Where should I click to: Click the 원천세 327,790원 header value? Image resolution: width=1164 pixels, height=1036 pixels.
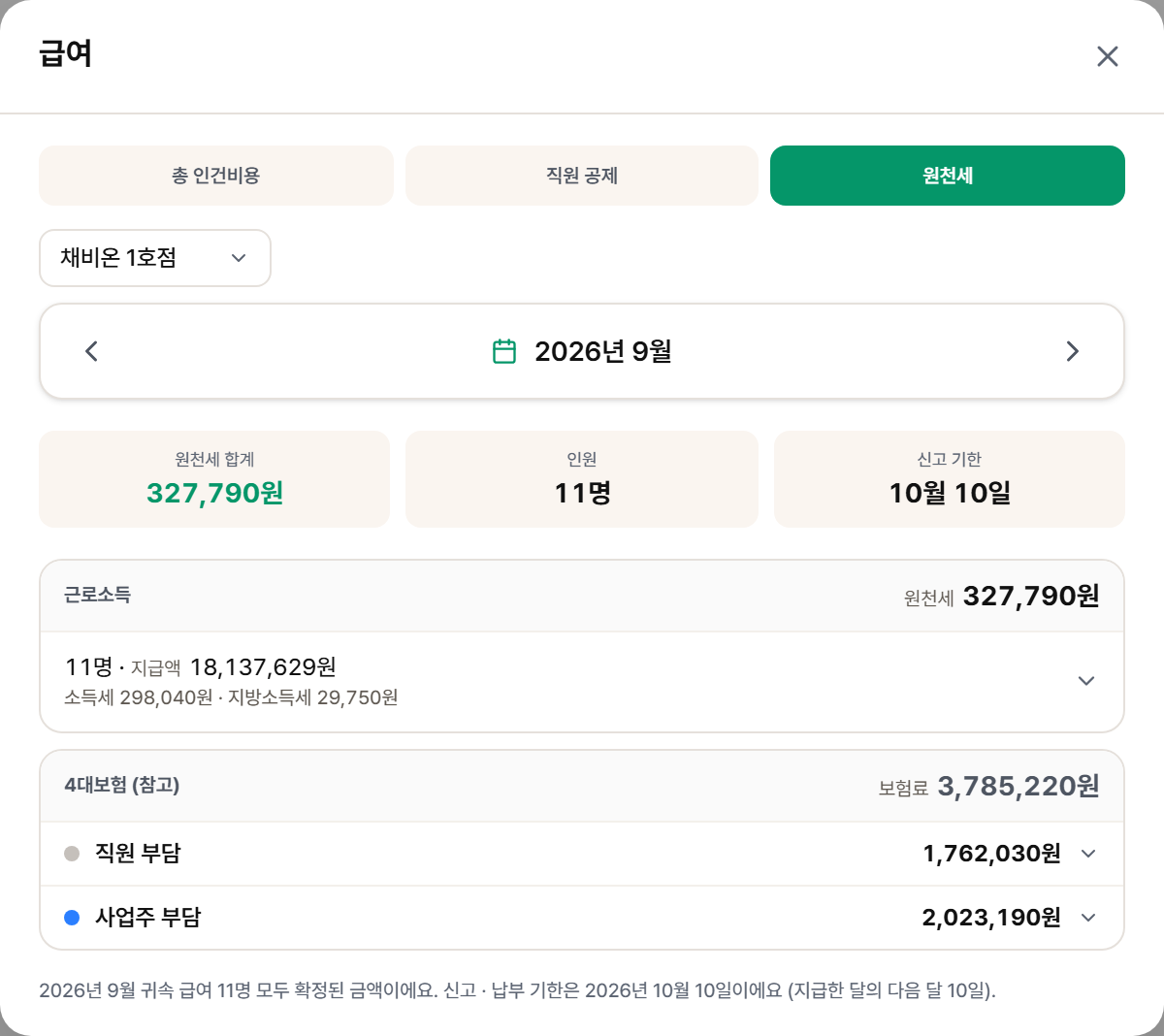(x=1002, y=596)
